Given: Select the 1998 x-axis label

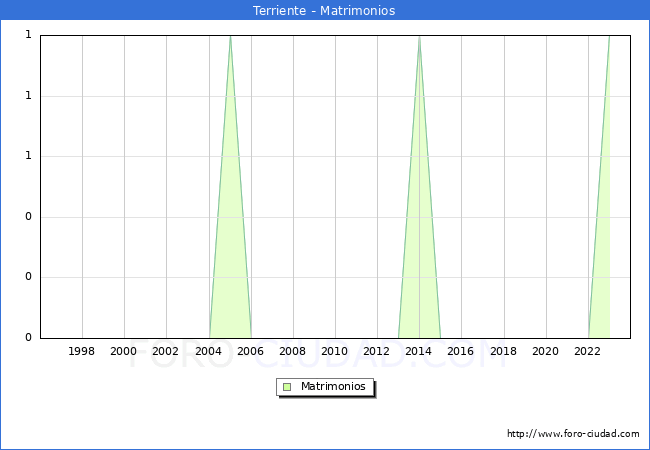Looking at the screenshot, I should tap(81, 351).
